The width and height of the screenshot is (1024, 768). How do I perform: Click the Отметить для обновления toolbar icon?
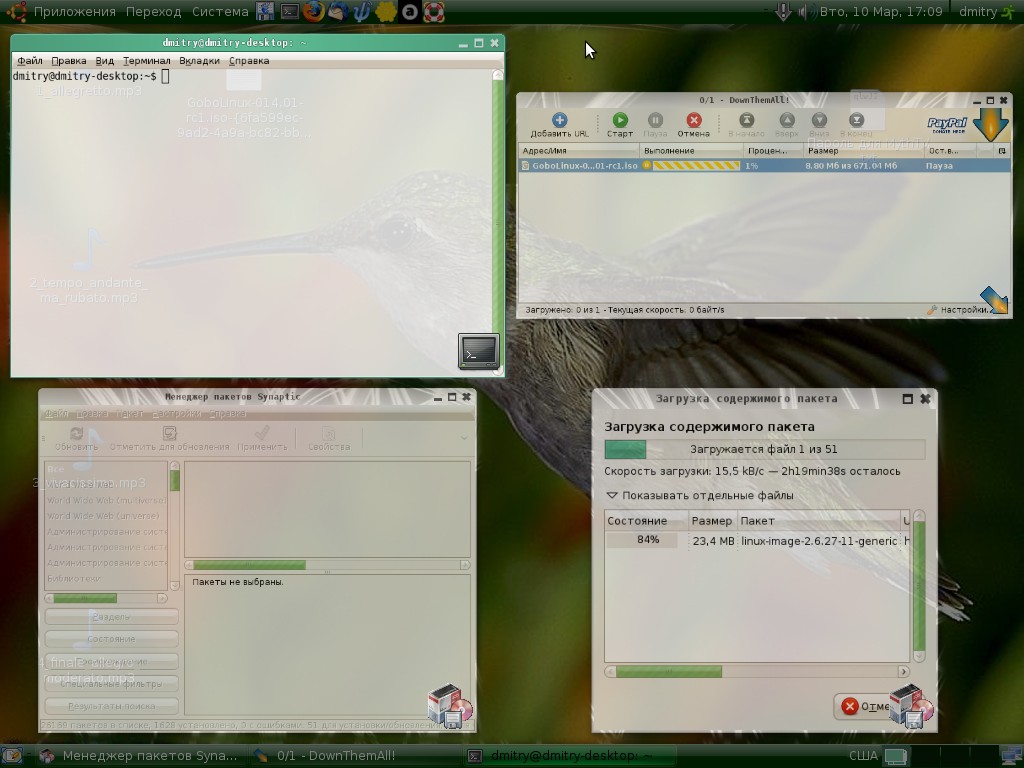pyautogui.click(x=169, y=434)
